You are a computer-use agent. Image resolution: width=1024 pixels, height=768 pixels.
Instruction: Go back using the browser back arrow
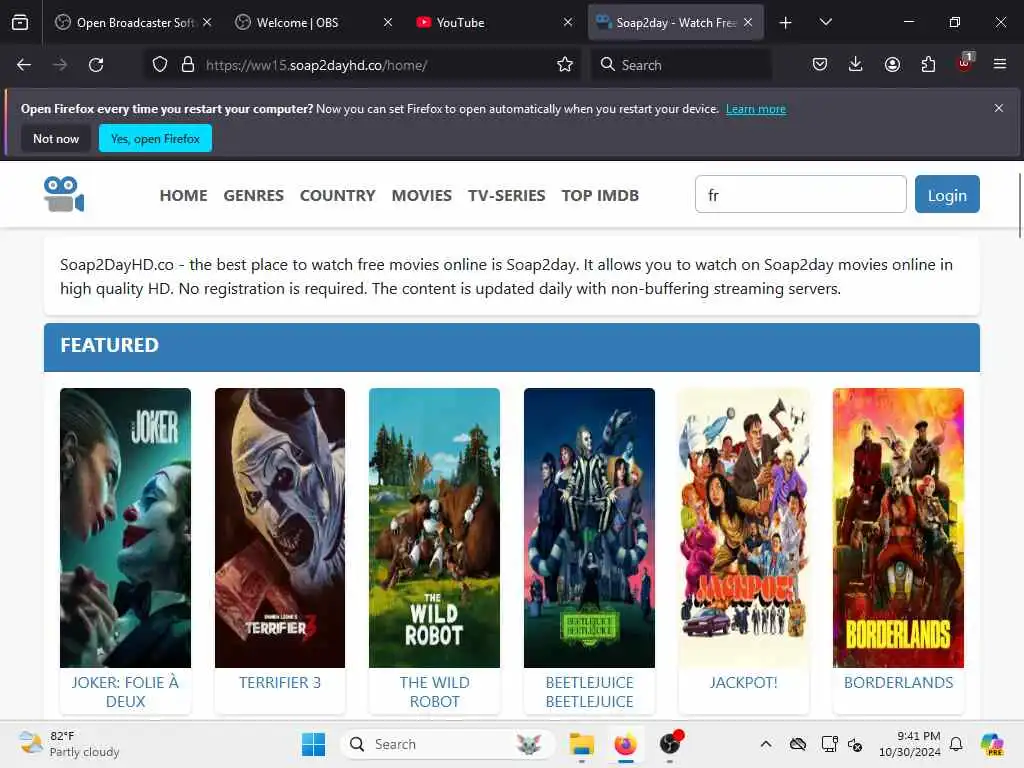tap(24, 65)
